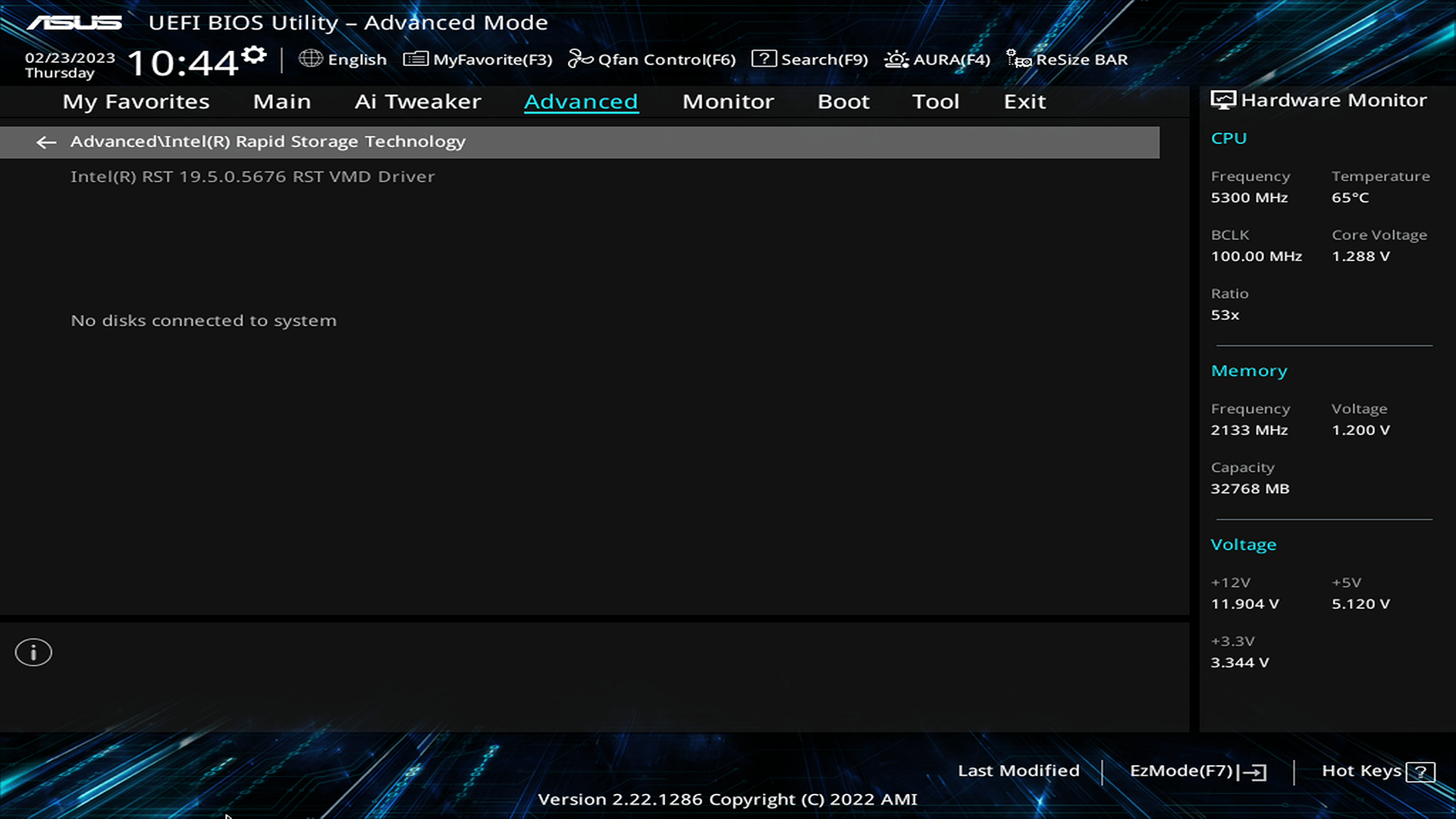1456x819 pixels.
Task: Open the Ai Tweaker tab
Action: point(418,102)
